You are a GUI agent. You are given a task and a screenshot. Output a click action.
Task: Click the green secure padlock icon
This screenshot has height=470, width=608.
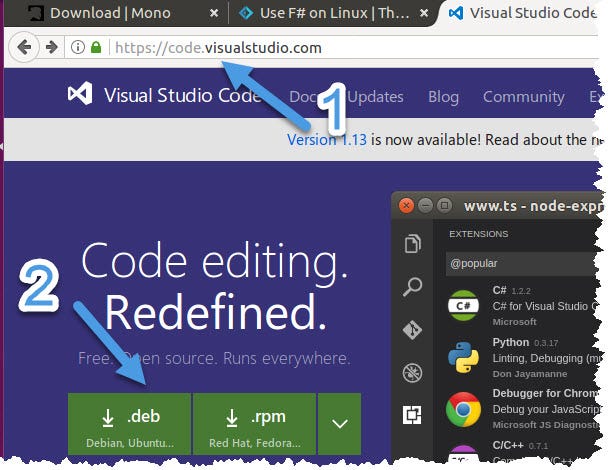(x=96, y=47)
